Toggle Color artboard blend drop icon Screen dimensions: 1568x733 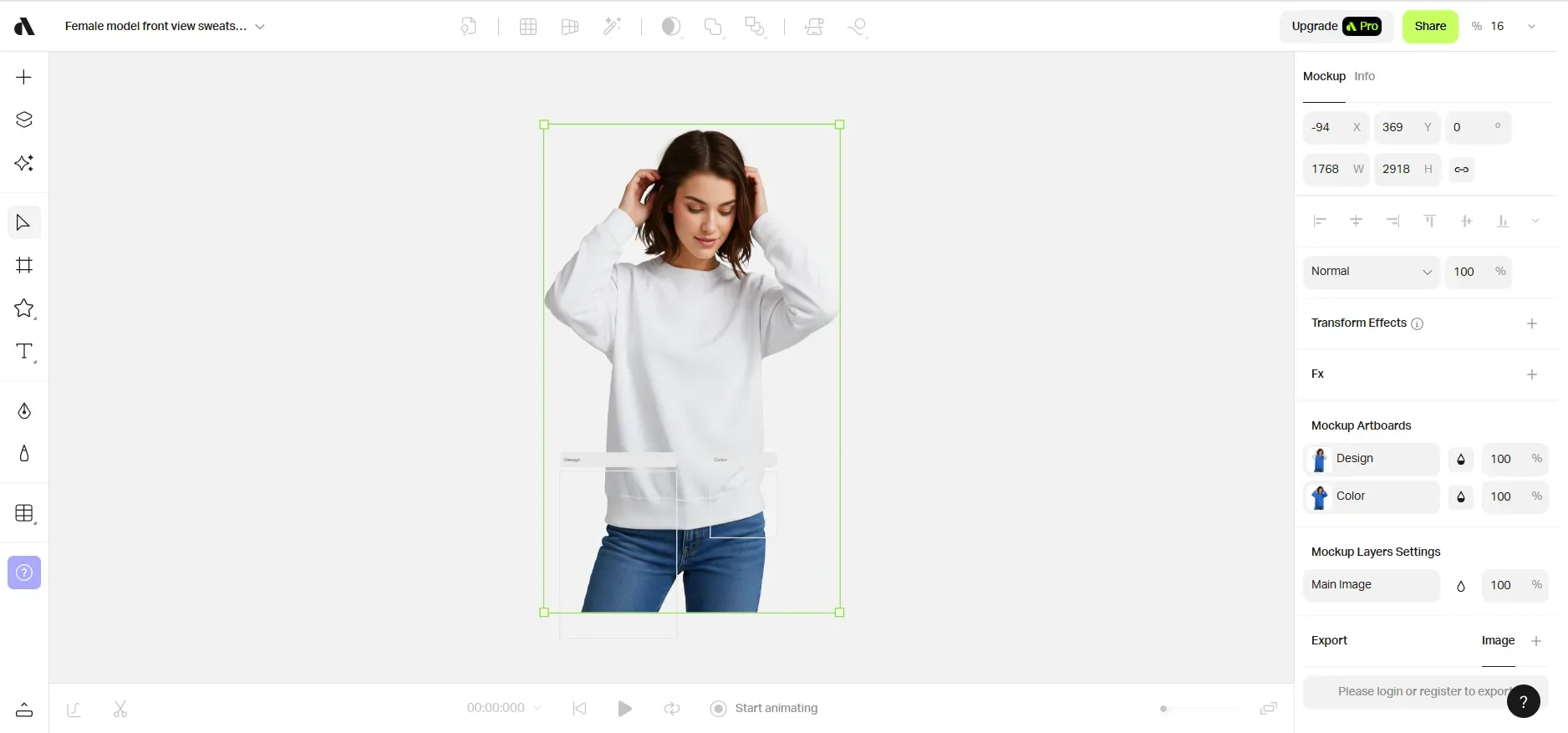tap(1461, 496)
